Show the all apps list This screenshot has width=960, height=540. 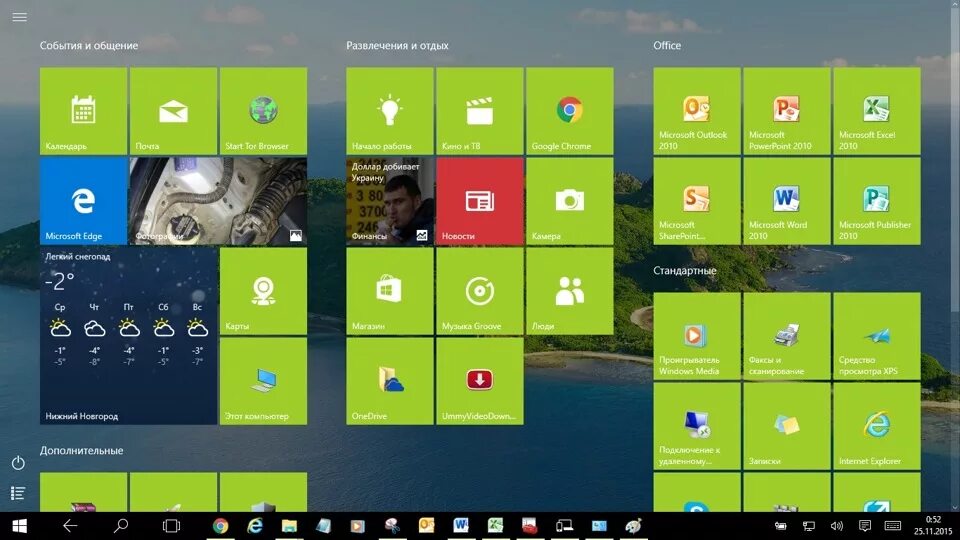[x=18, y=493]
